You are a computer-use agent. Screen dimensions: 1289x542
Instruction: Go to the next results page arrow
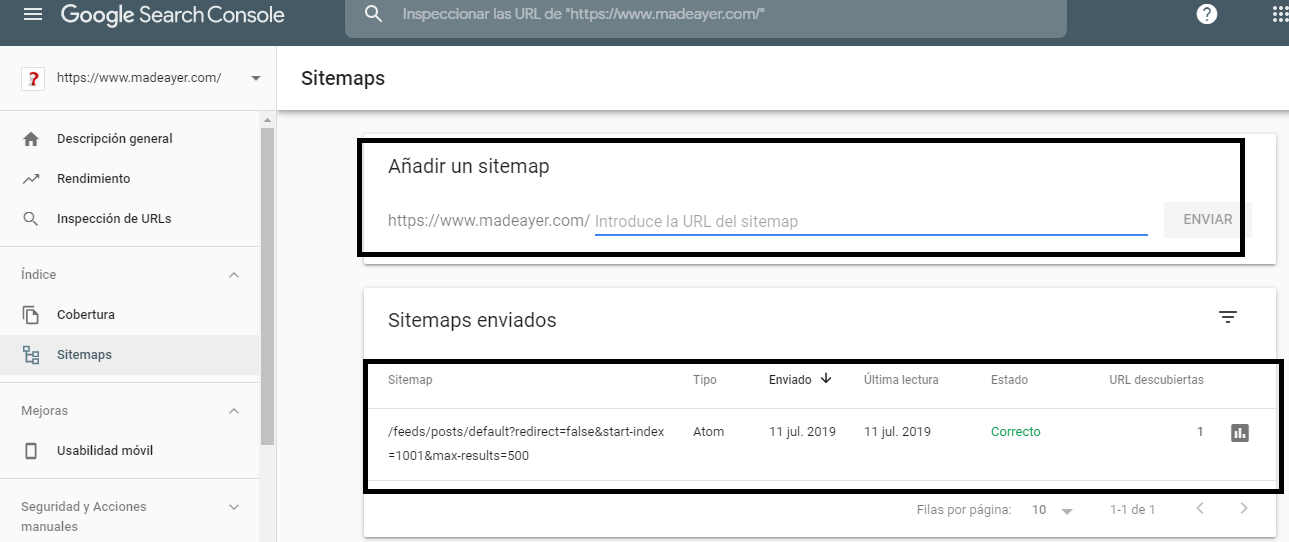click(1244, 509)
